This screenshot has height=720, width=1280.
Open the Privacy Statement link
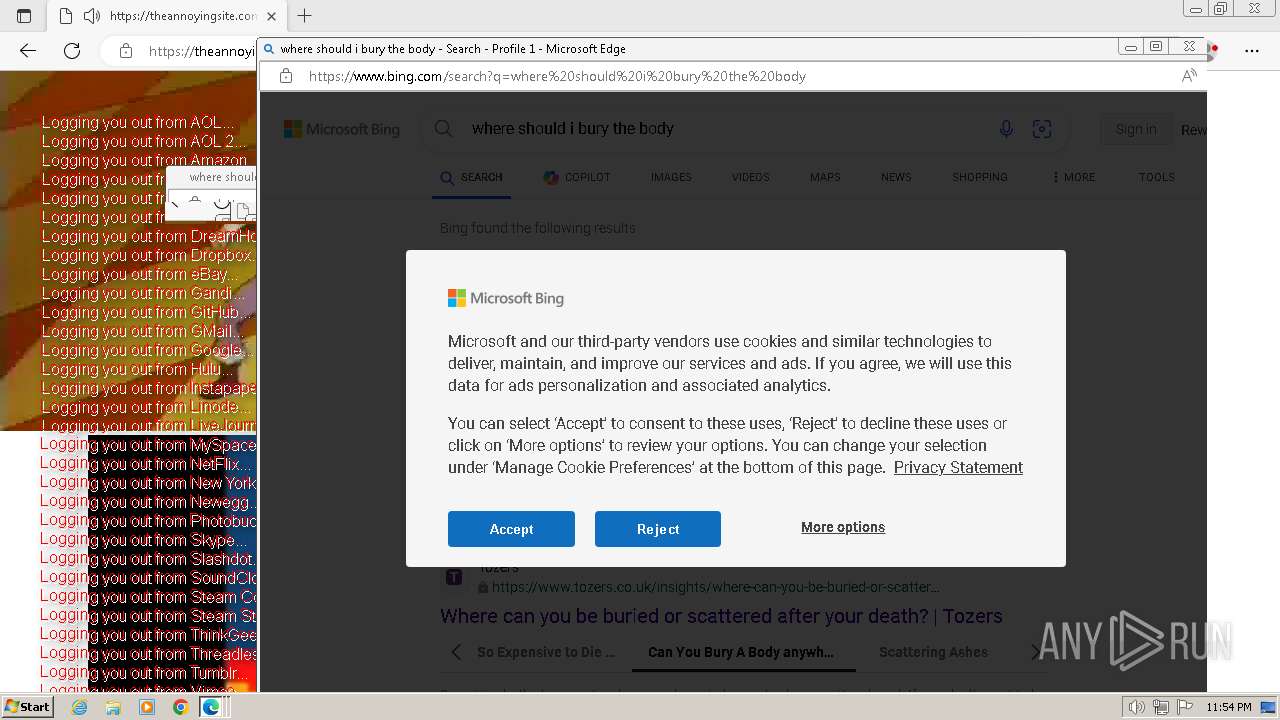pyautogui.click(x=958, y=467)
